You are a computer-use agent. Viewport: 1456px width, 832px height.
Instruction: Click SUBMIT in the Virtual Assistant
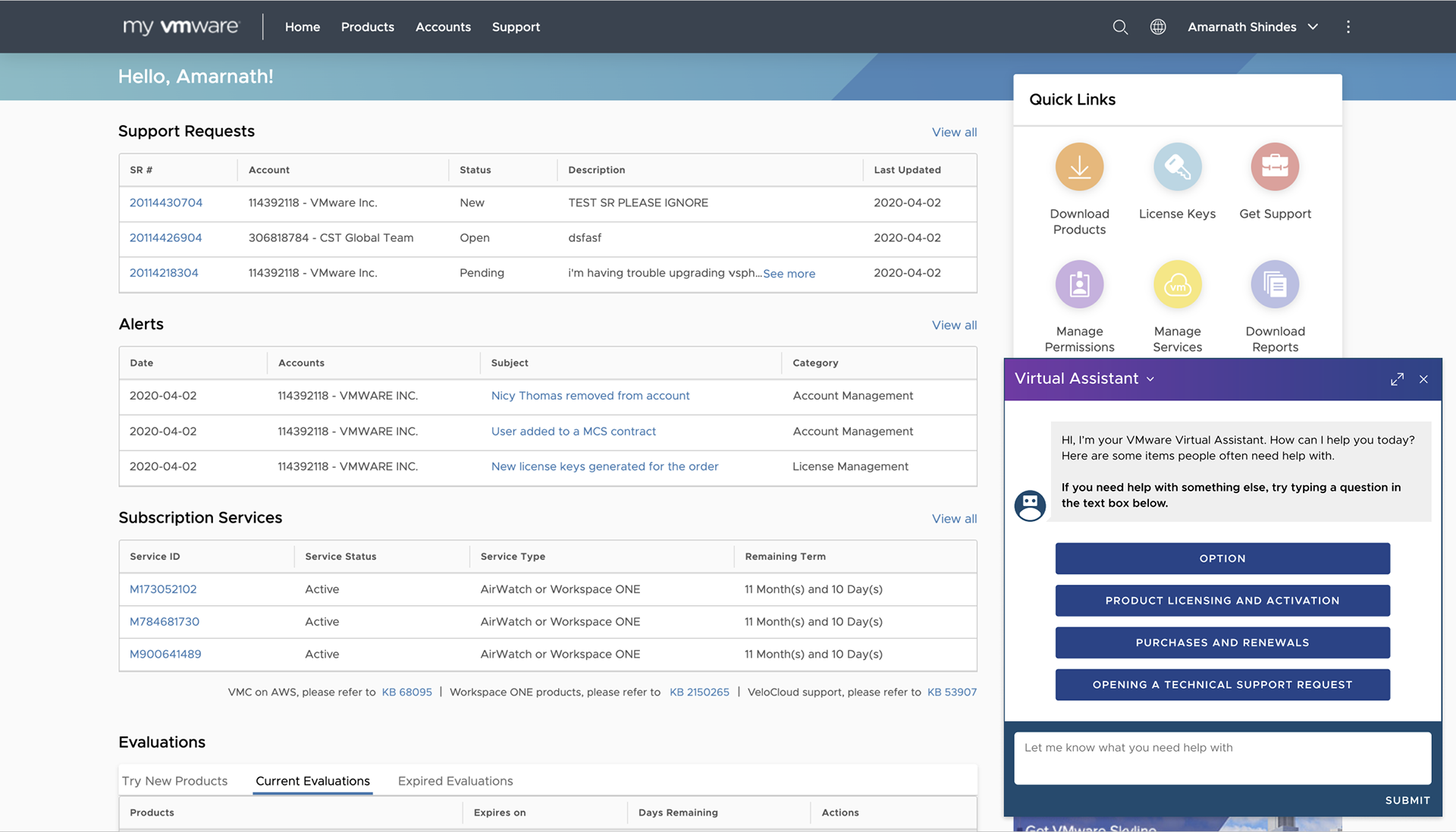(1407, 800)
